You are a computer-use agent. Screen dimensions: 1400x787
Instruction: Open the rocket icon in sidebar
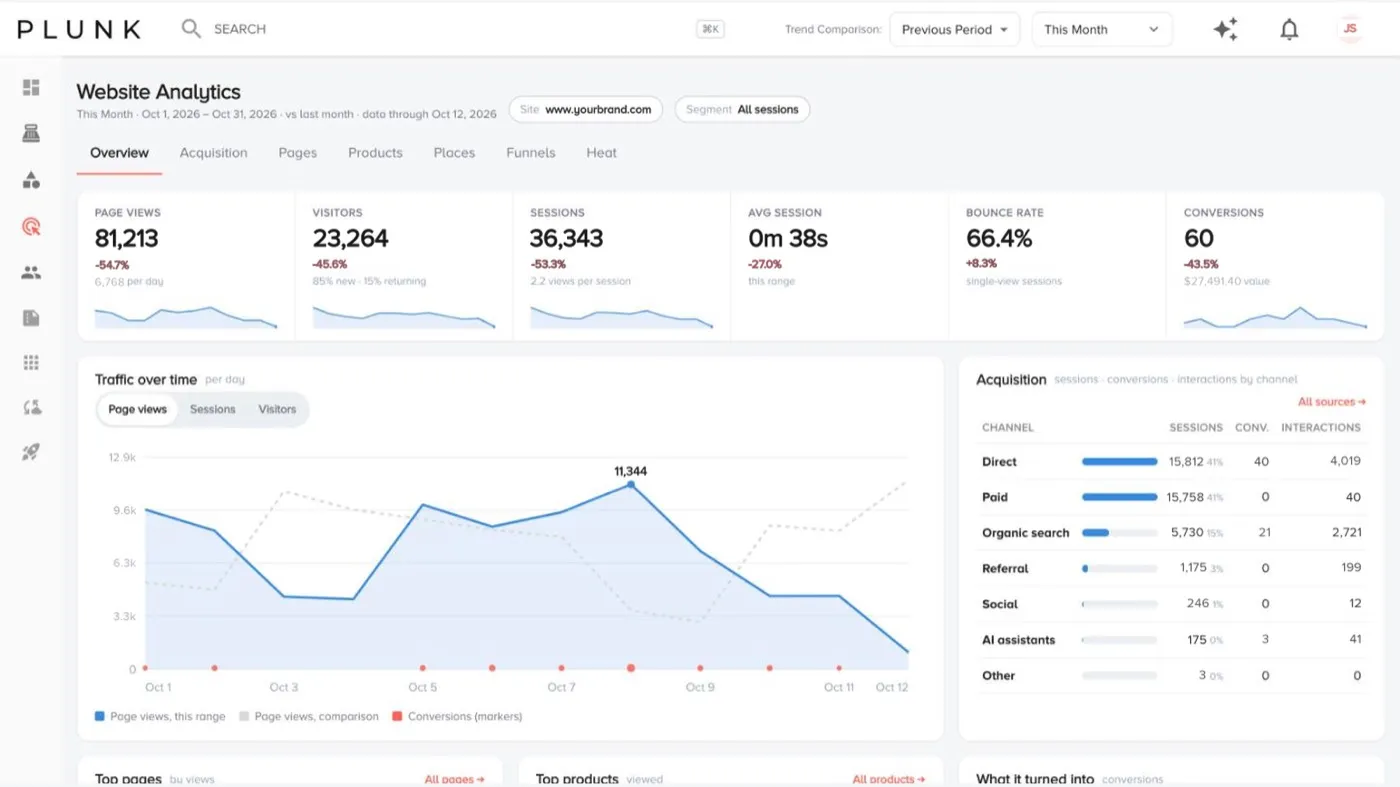point(31,453)
